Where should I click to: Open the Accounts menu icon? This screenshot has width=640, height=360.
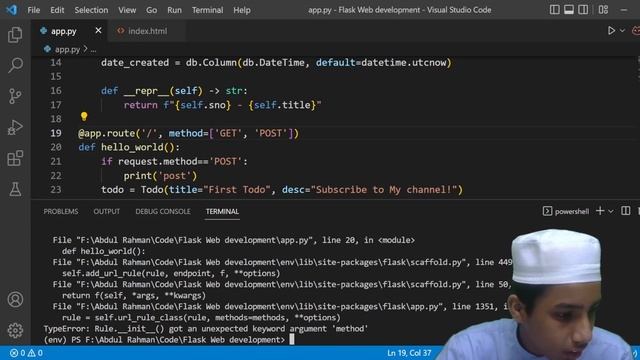coord(15,300)
